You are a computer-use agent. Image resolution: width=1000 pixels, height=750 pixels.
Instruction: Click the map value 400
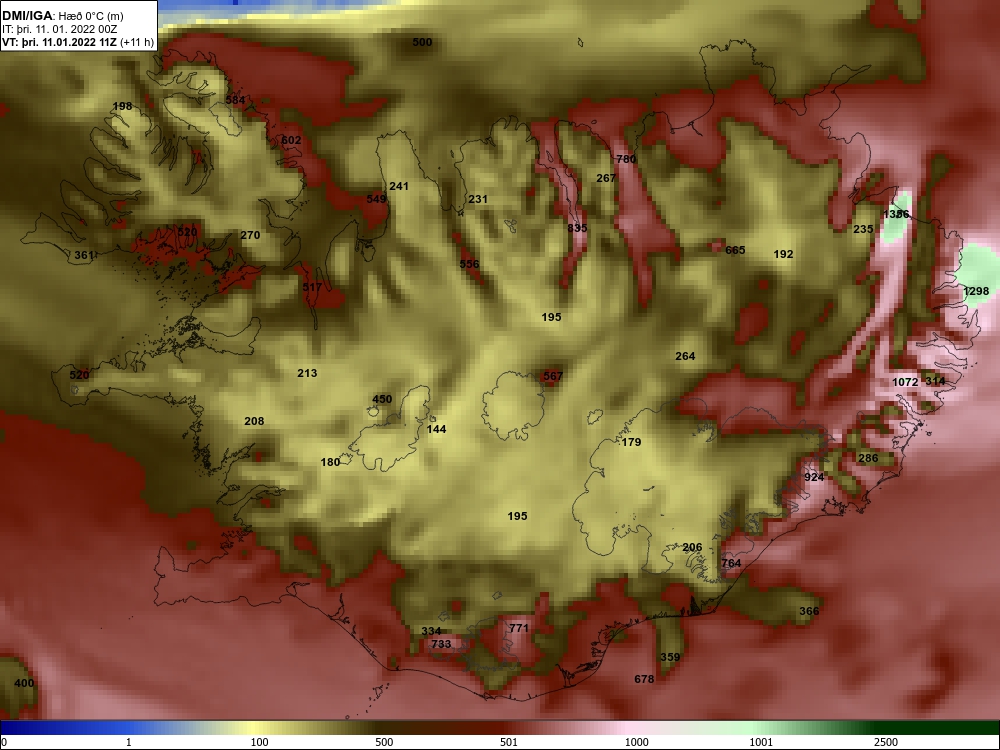24,683
